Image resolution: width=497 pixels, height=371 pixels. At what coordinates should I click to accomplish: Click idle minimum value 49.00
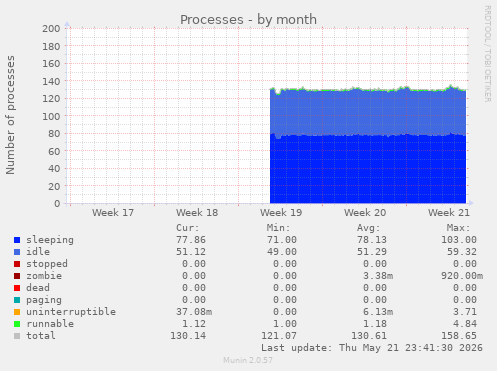coord(282,252)
